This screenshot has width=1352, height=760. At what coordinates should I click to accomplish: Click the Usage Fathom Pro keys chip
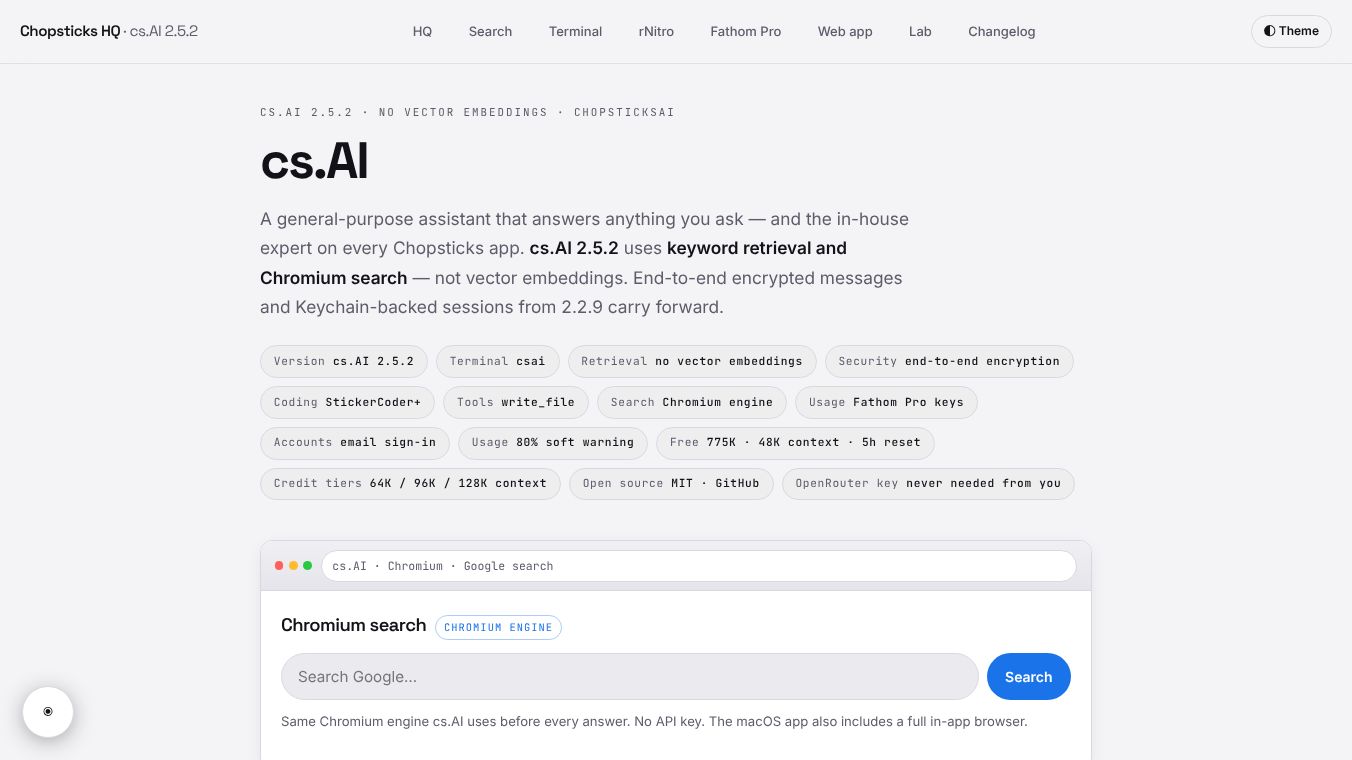tap(886, 402)
